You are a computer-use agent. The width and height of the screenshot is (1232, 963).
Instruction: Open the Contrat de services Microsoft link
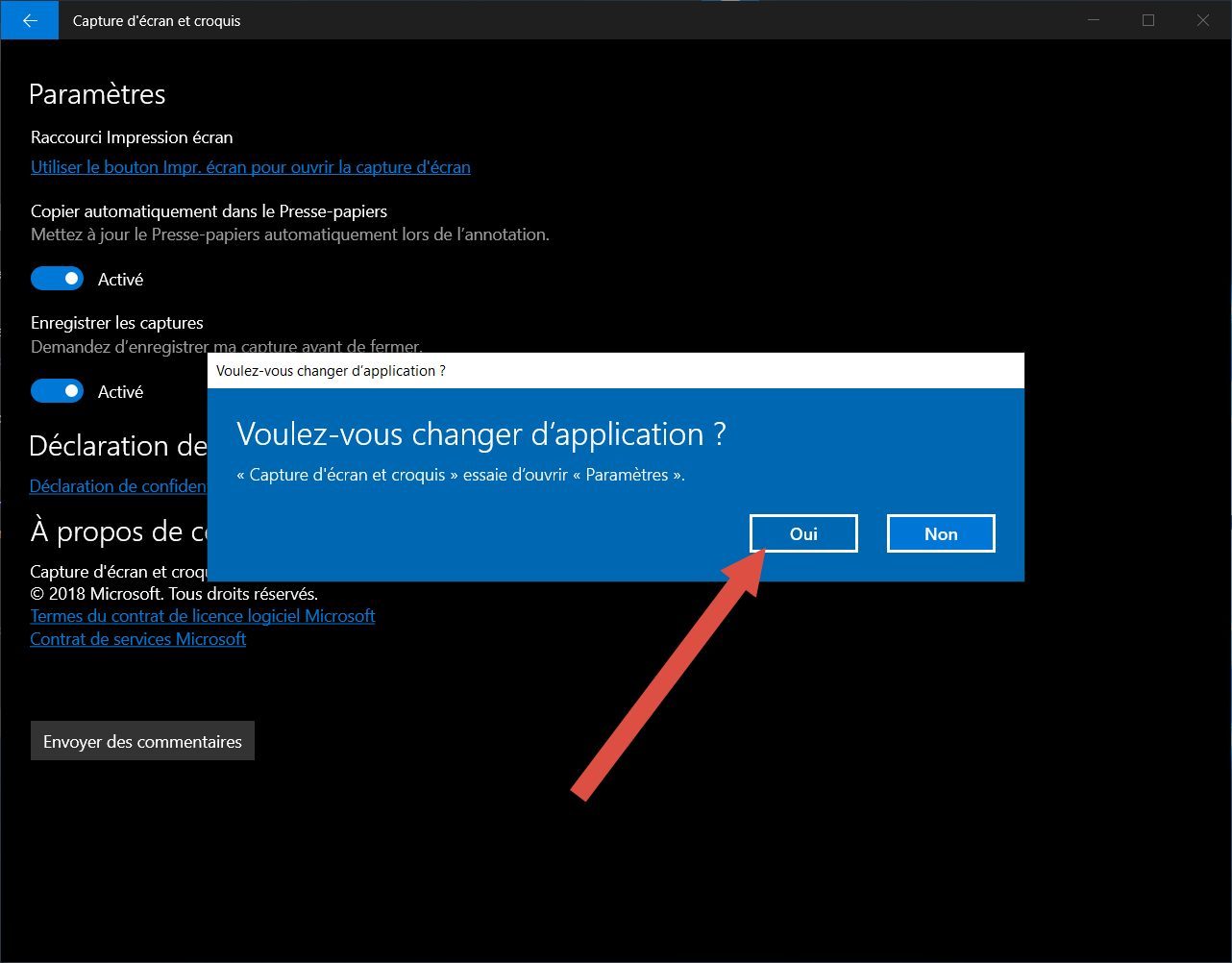point(138,639)
